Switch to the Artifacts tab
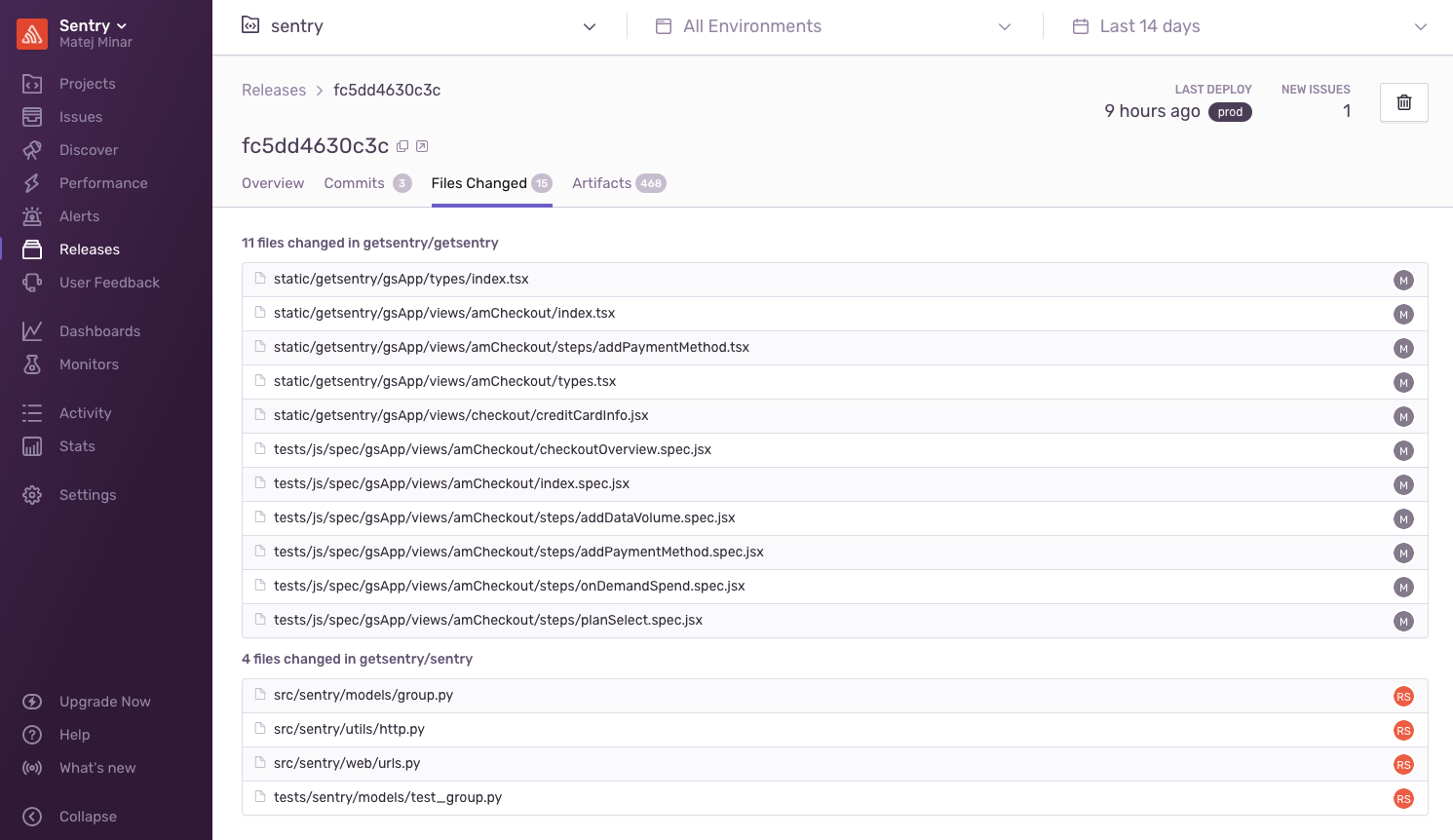This screenshot has width=1453, height=840. point(619,183)
